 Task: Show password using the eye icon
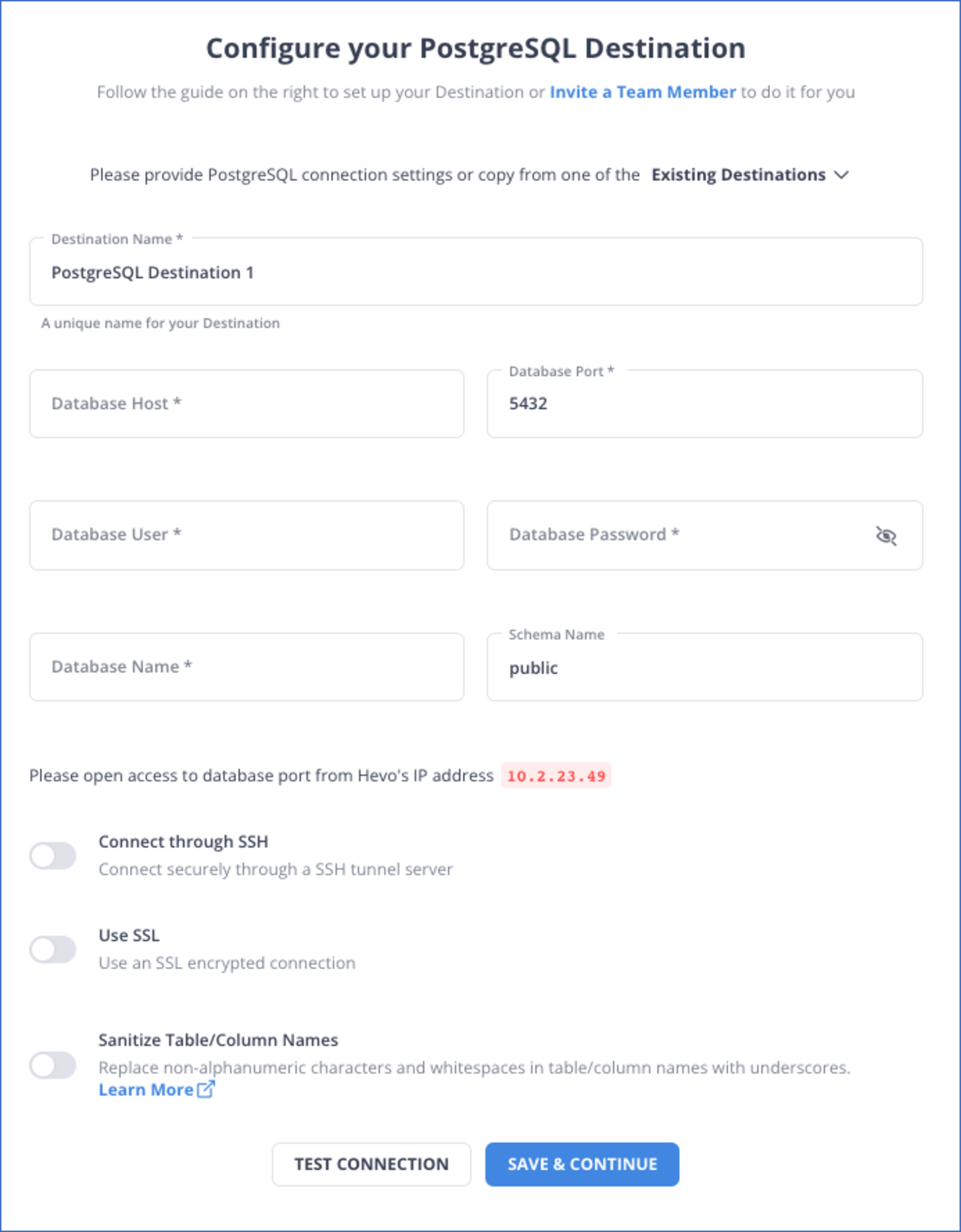pyautogui.click(x=886, y=535)
